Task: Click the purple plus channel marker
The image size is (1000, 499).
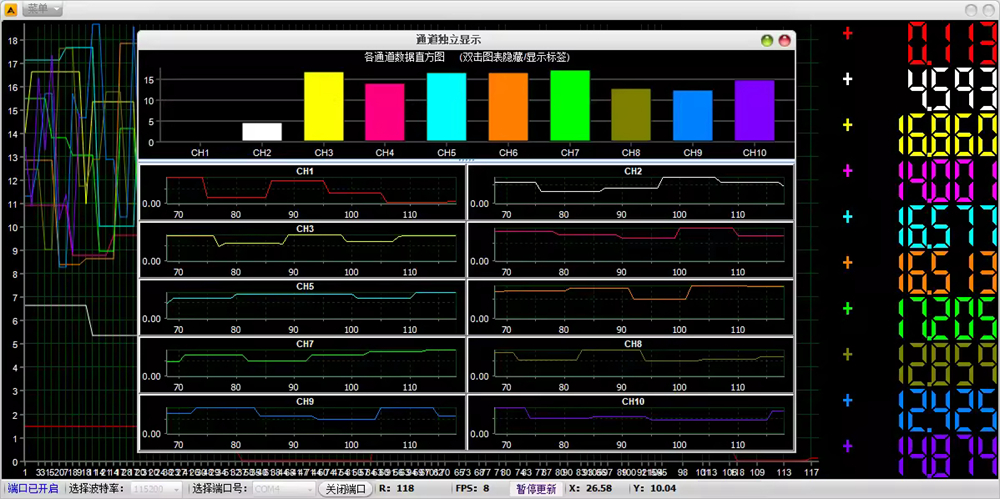Action: (848, 446)
